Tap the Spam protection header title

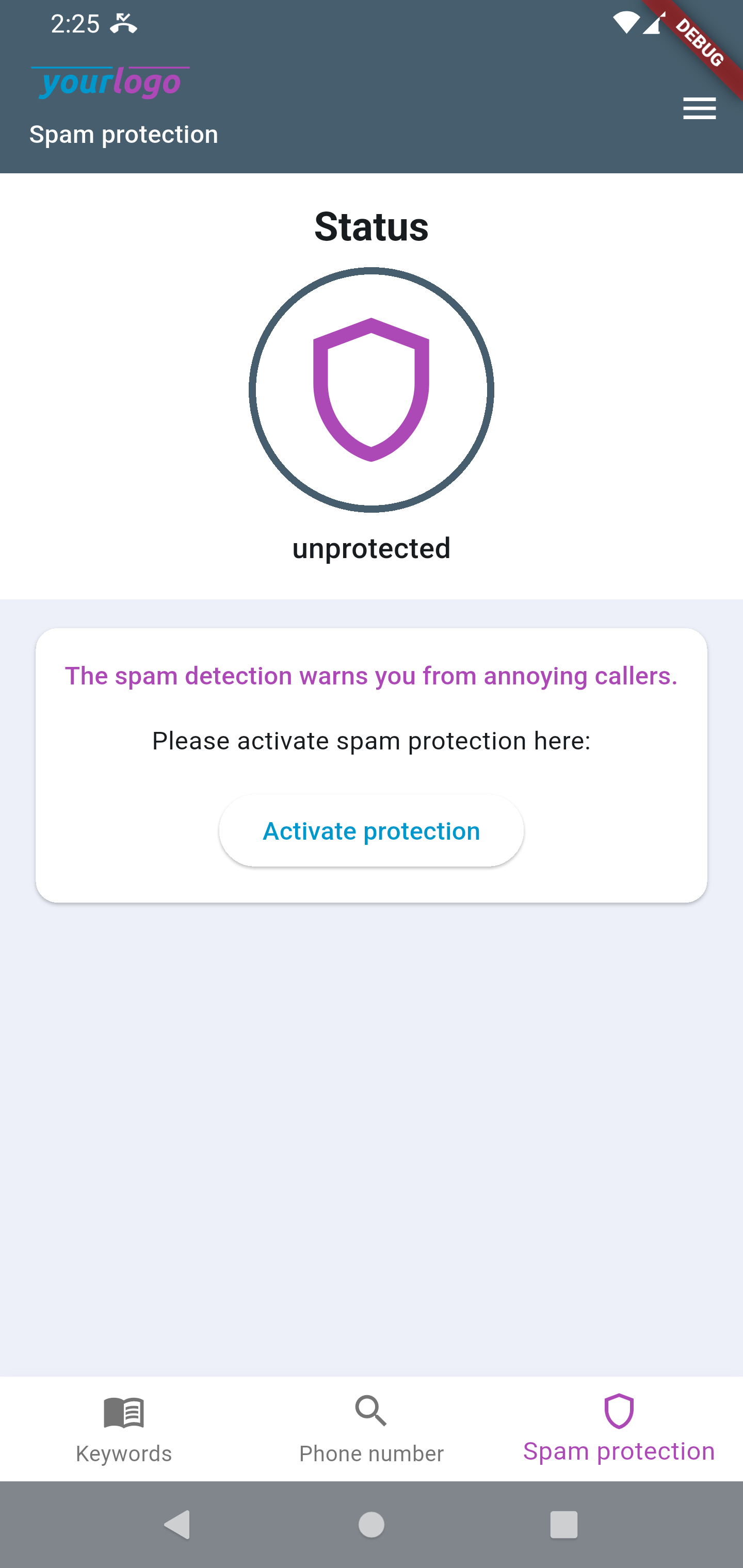coord(124,135)
